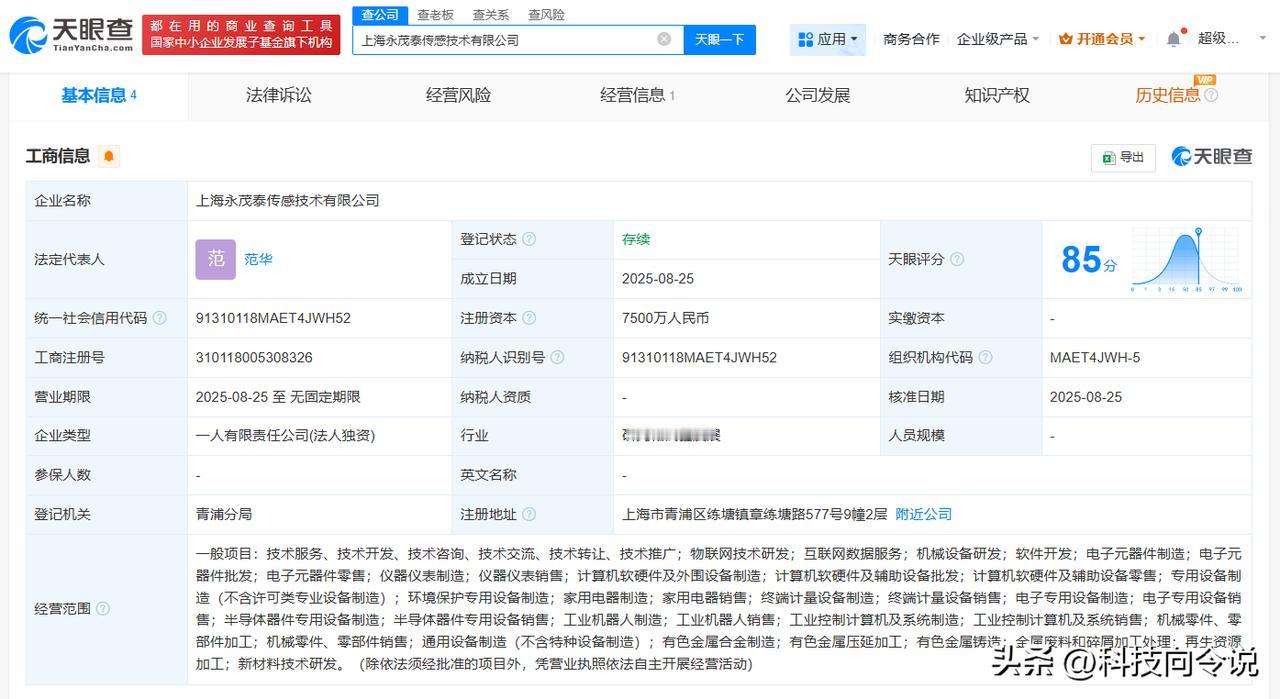1280x699 pixels.
Task: Switch to the 经营风险 tab
Action: 458,95
